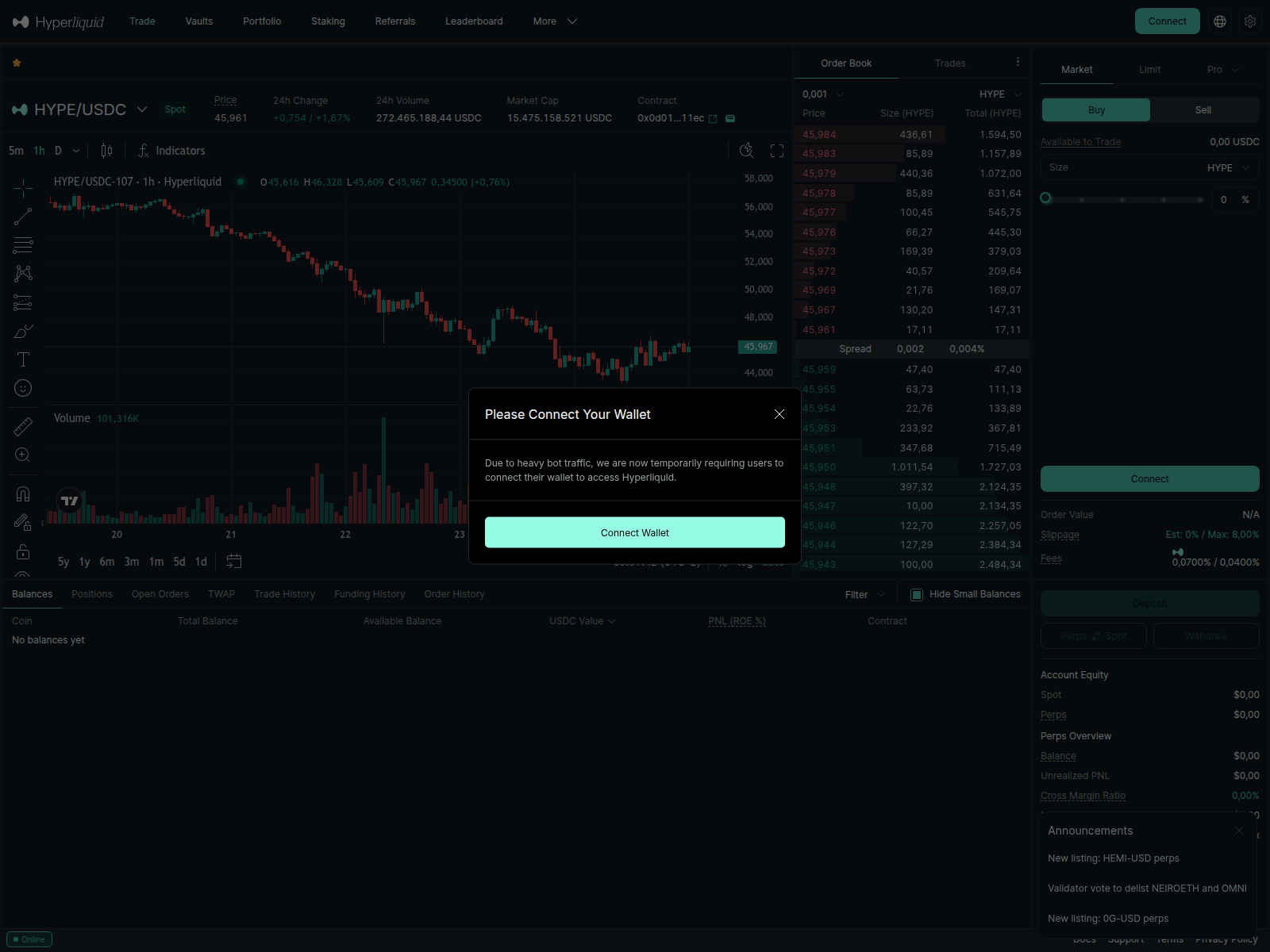Toggle chart fullscreen mode
The height and width of the screenshot is (952, 1270).
777,151
